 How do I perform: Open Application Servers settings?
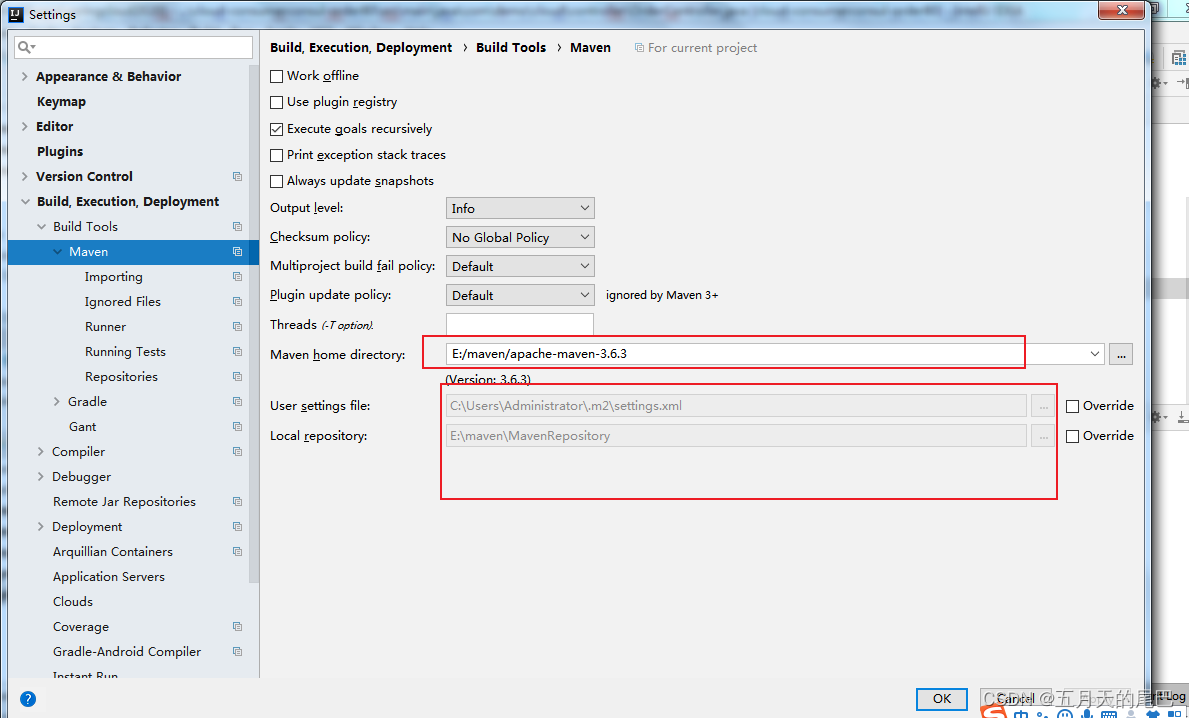(108, 577)
